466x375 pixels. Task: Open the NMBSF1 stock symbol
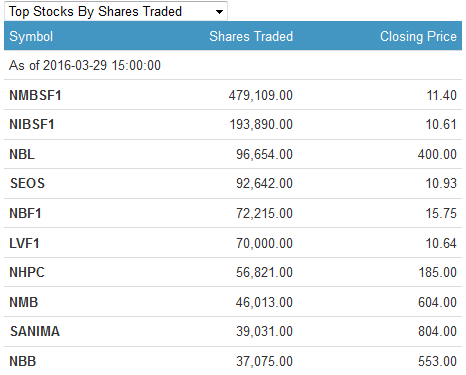click(35, 95)
